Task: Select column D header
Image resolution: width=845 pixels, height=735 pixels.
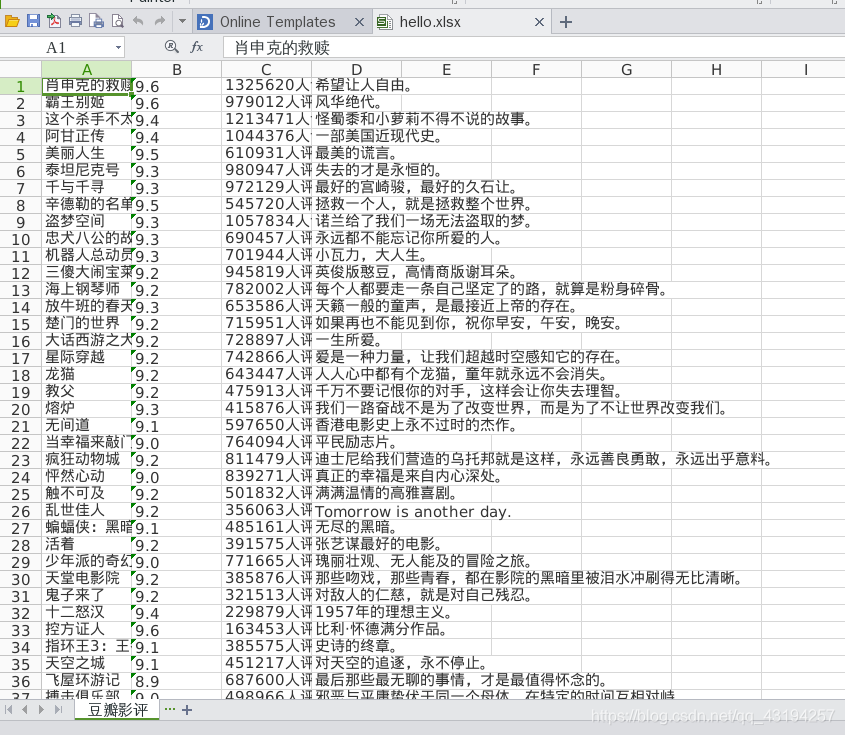Action: (x=356, y=70)
